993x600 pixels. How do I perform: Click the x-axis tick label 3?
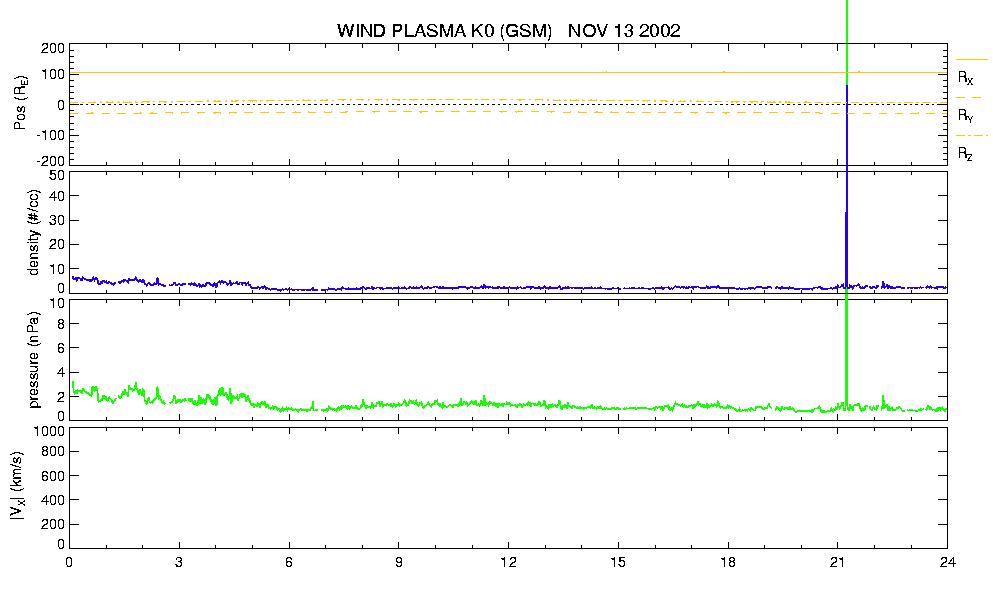tap(179, 563)
